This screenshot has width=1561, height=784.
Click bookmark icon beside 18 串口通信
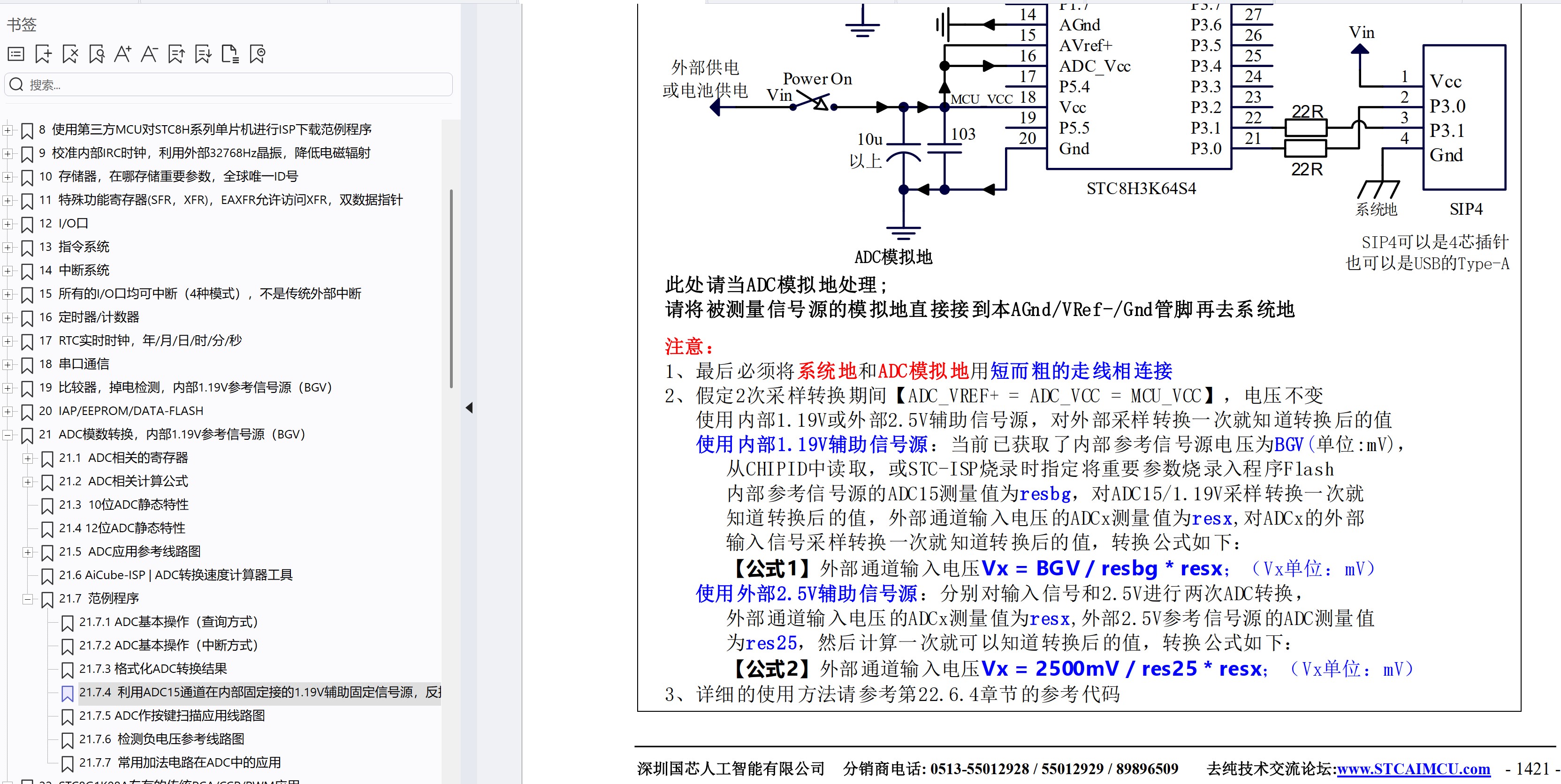[27, 366]
